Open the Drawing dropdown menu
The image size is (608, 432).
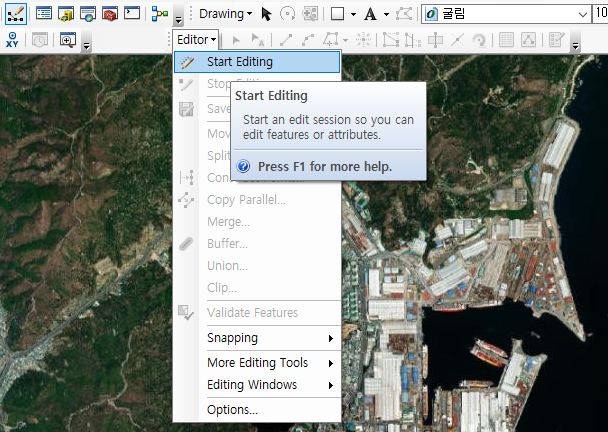(225, 14)
